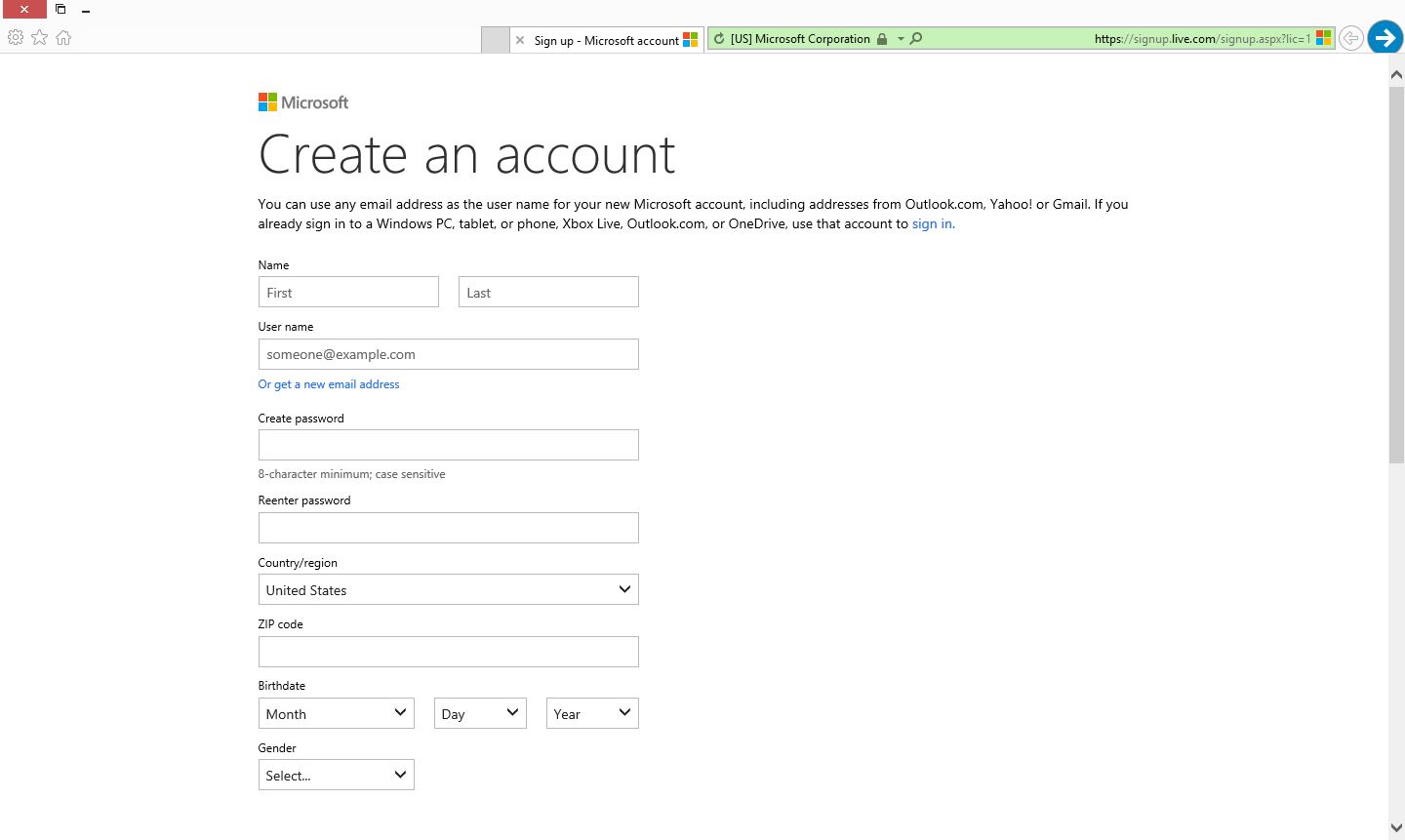
Task: Minimize the browser window
Action: pos(86,10)
